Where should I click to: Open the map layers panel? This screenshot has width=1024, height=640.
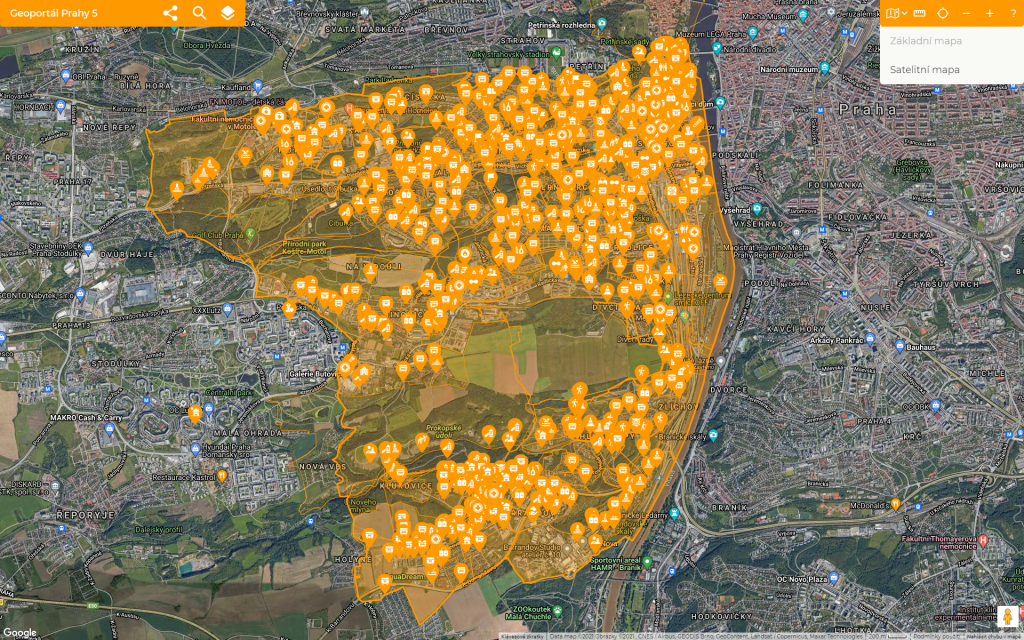(228, 13)
